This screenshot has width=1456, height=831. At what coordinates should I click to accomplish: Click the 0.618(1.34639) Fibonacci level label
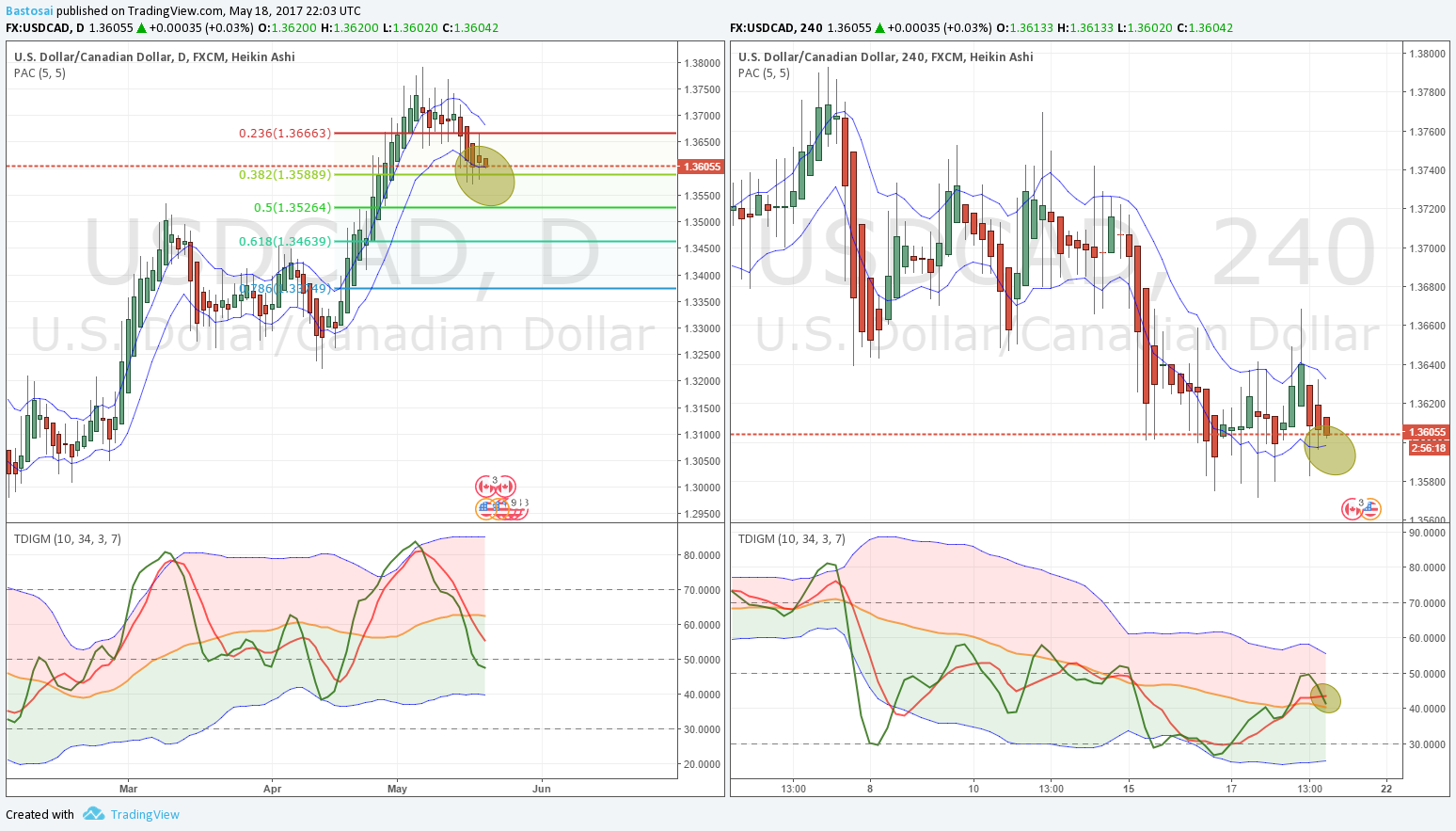(x=285, y=241)
